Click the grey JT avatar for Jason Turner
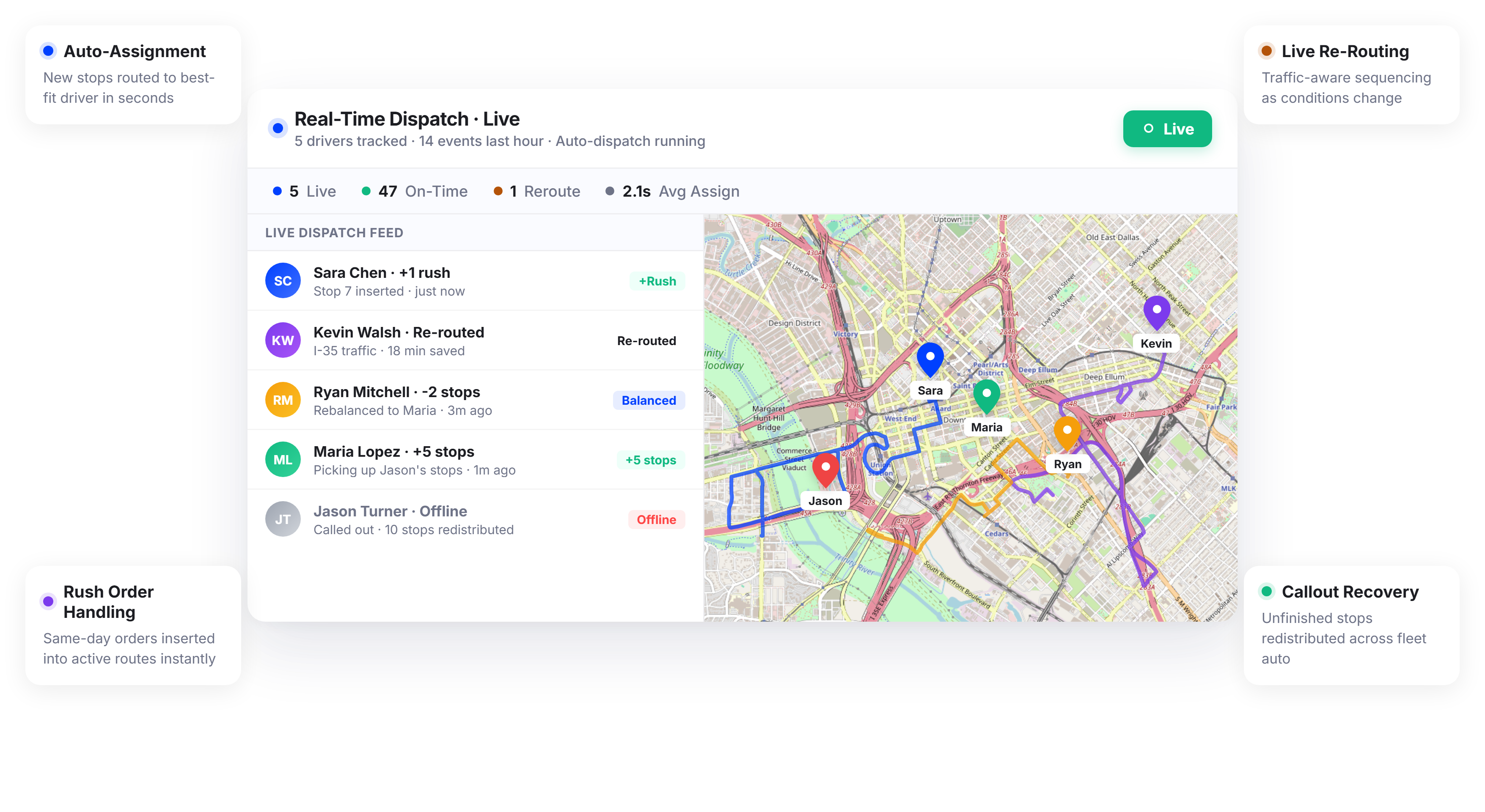The width and height of the screenshot is (1485, 812). [x=283, y=519]
